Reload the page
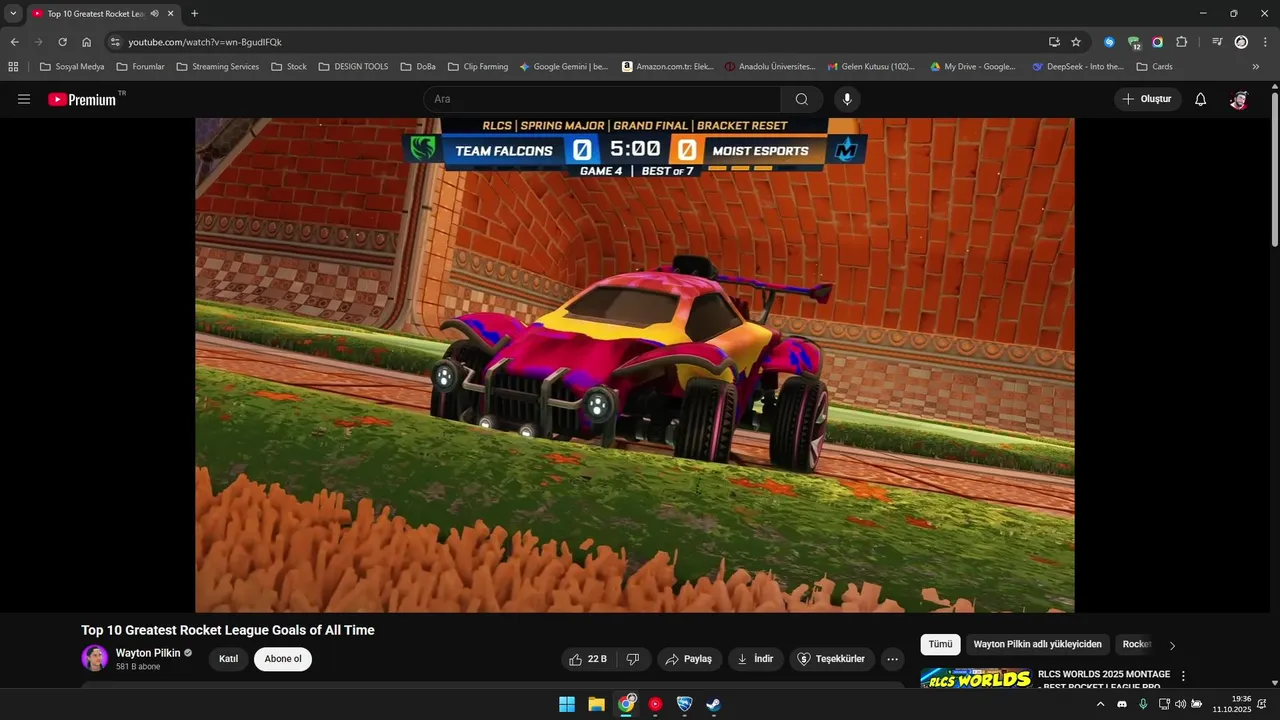 tap(62, 42)
